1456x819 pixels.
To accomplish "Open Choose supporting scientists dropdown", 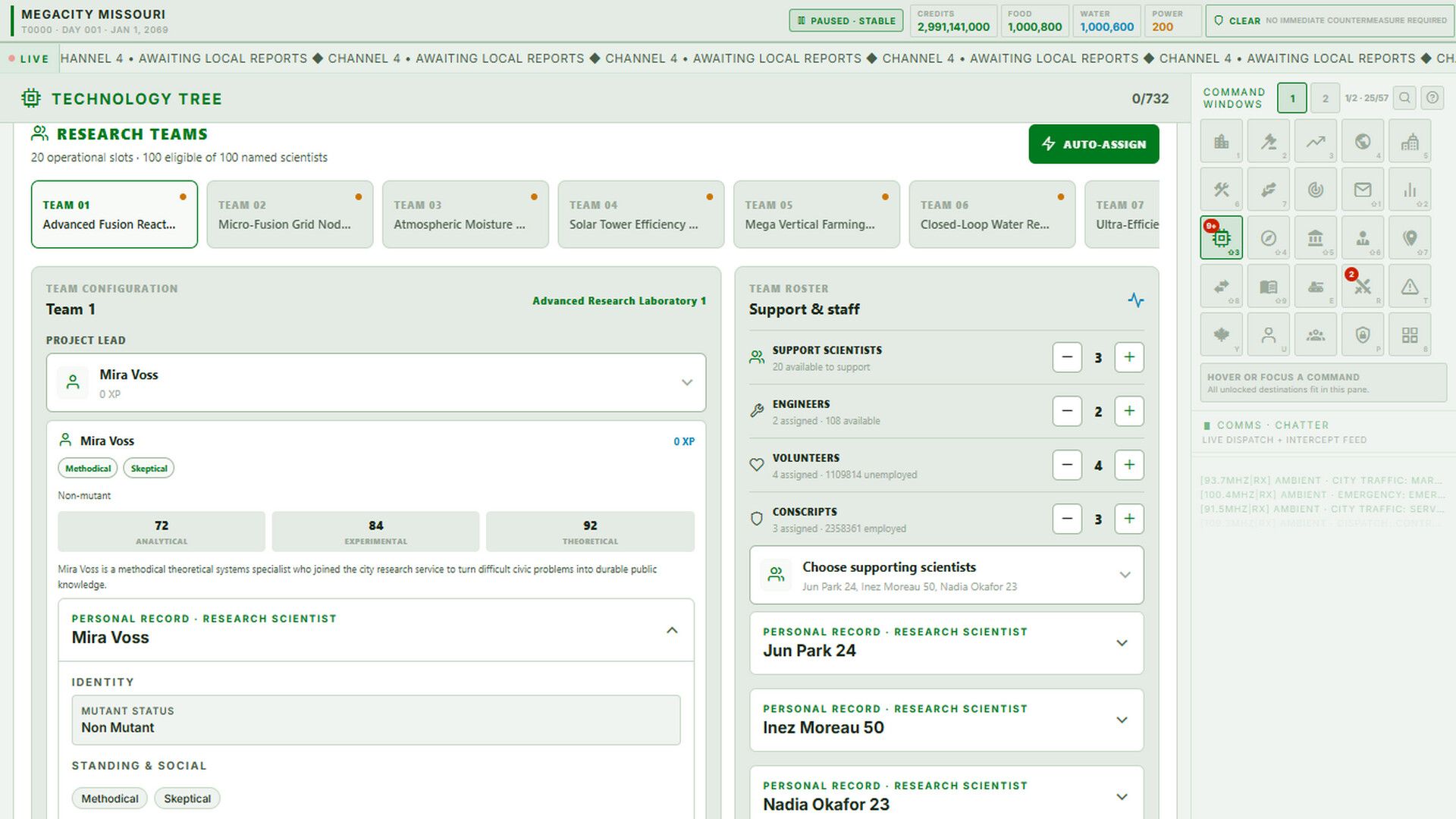I will 946,576.
